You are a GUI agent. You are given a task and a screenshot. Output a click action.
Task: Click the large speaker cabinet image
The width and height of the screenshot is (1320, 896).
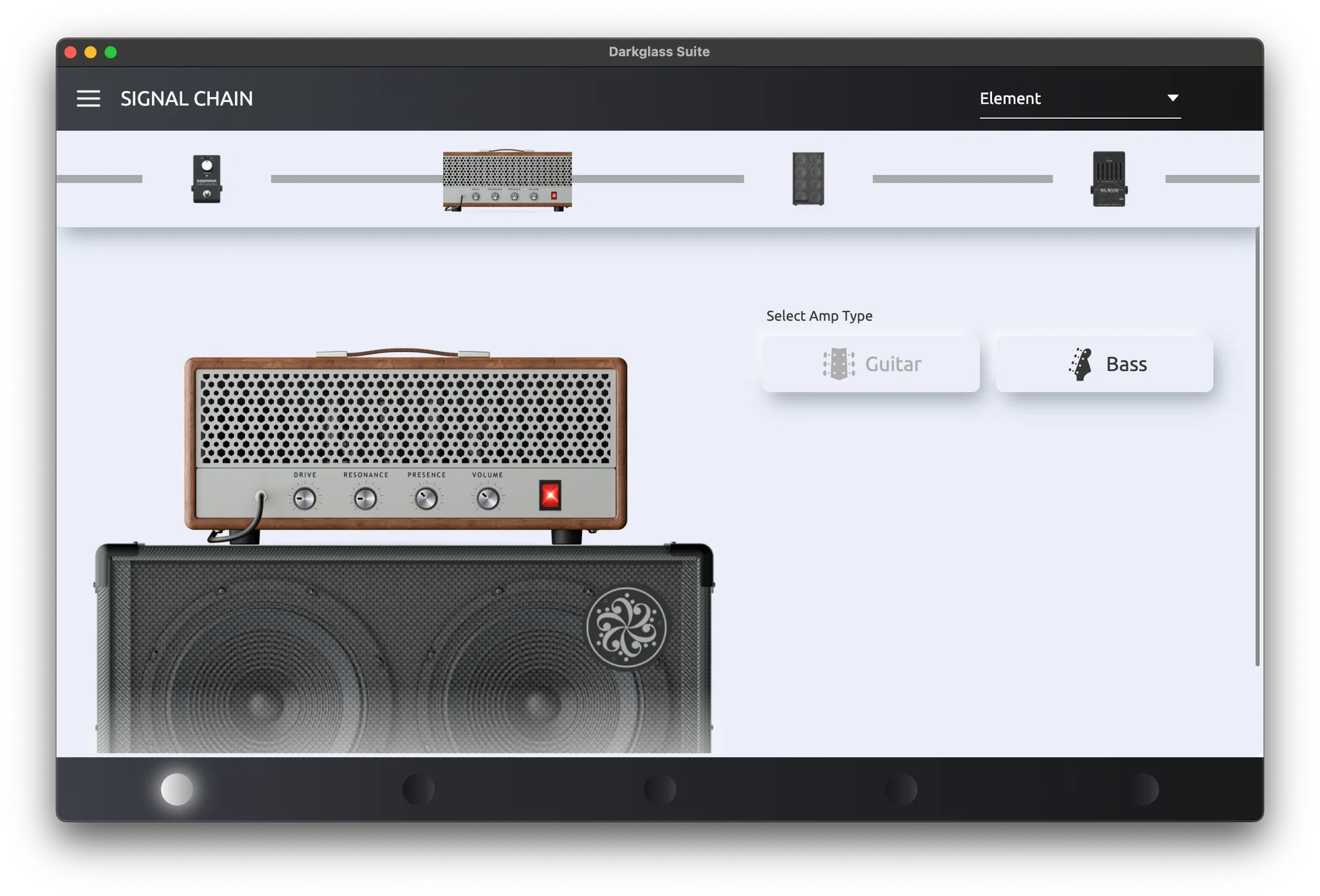(404, 648)
